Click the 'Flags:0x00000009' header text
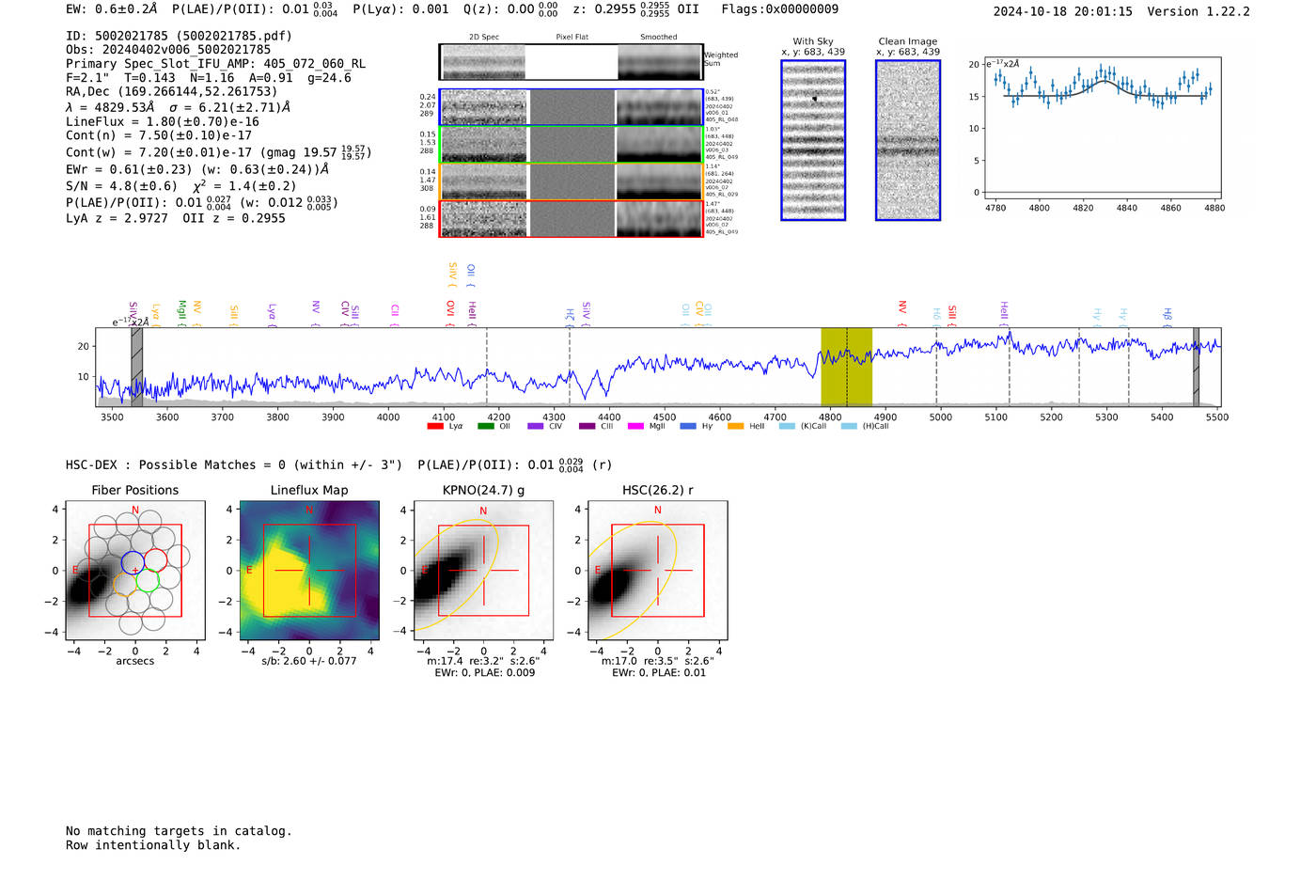 [x=779, y=9]
